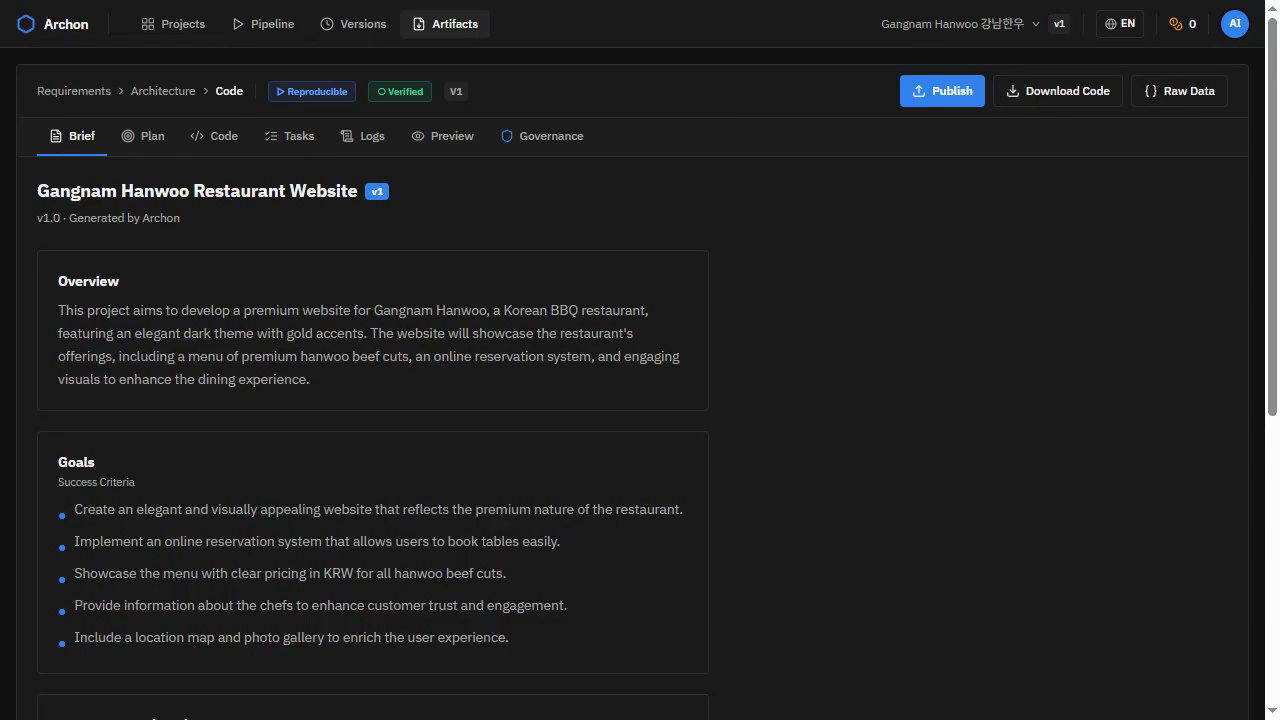Image resolution: width=1280 pixels, height=720 pixels.
Task: Click the Overview description paragraph
Action: (x=369, y=345)
